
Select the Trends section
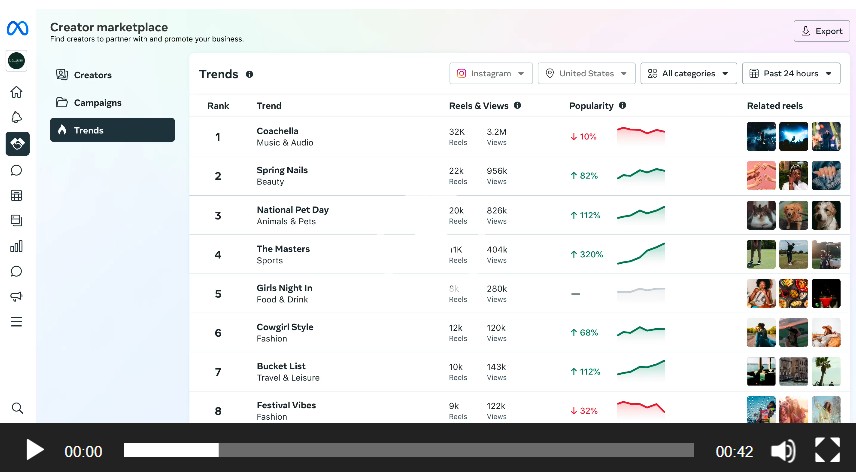[x=112, y=130]
